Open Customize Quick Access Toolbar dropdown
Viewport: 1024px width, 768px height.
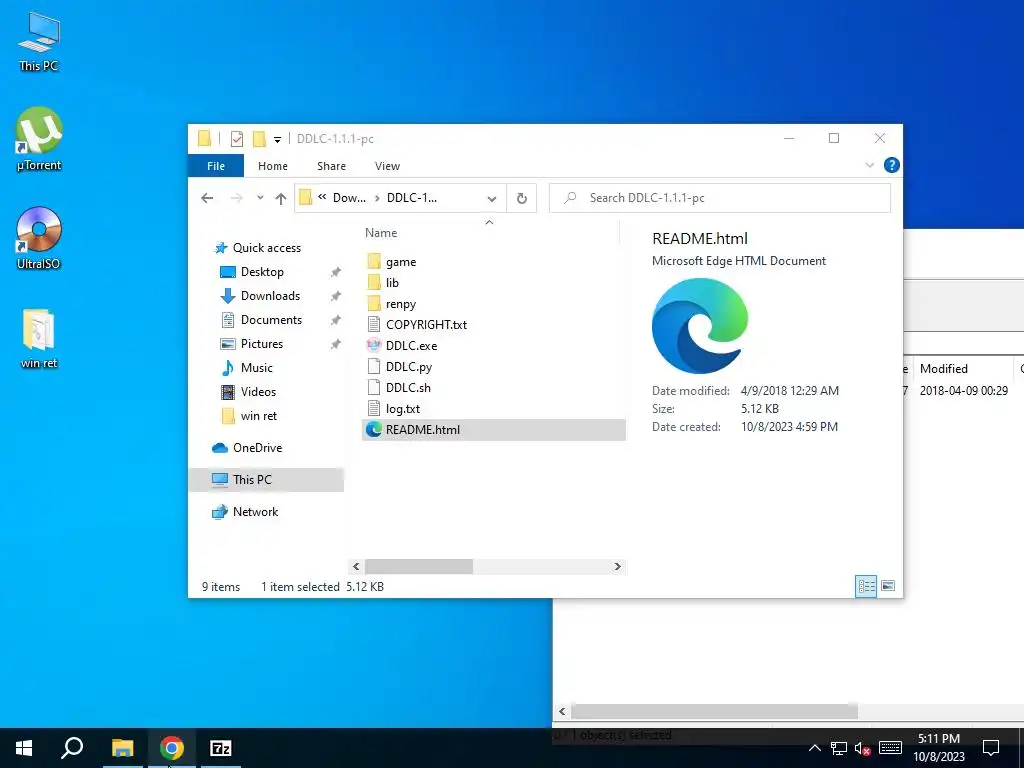tap(278, 139)
